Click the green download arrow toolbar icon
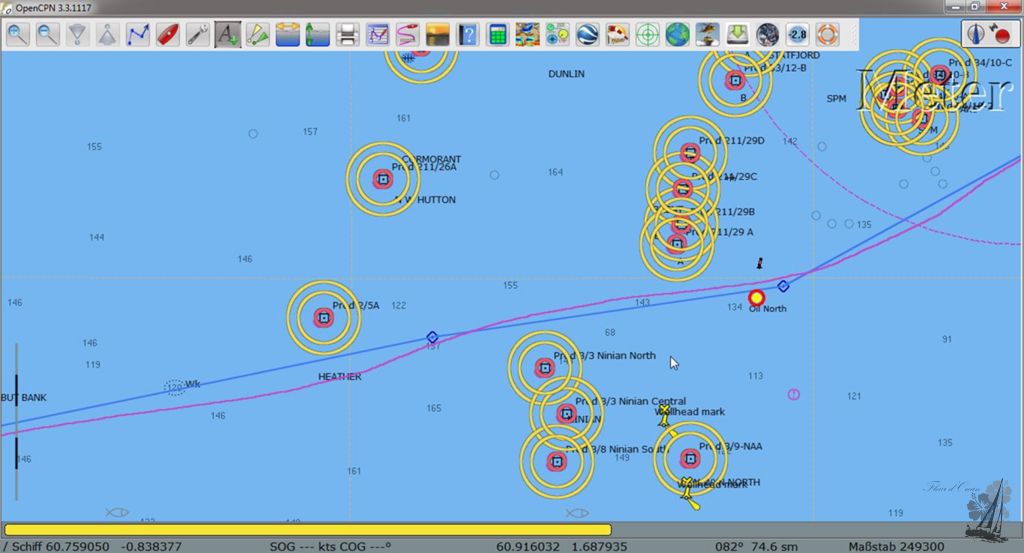The height and width of the screenshot is (553, 1024). (737, 34)
